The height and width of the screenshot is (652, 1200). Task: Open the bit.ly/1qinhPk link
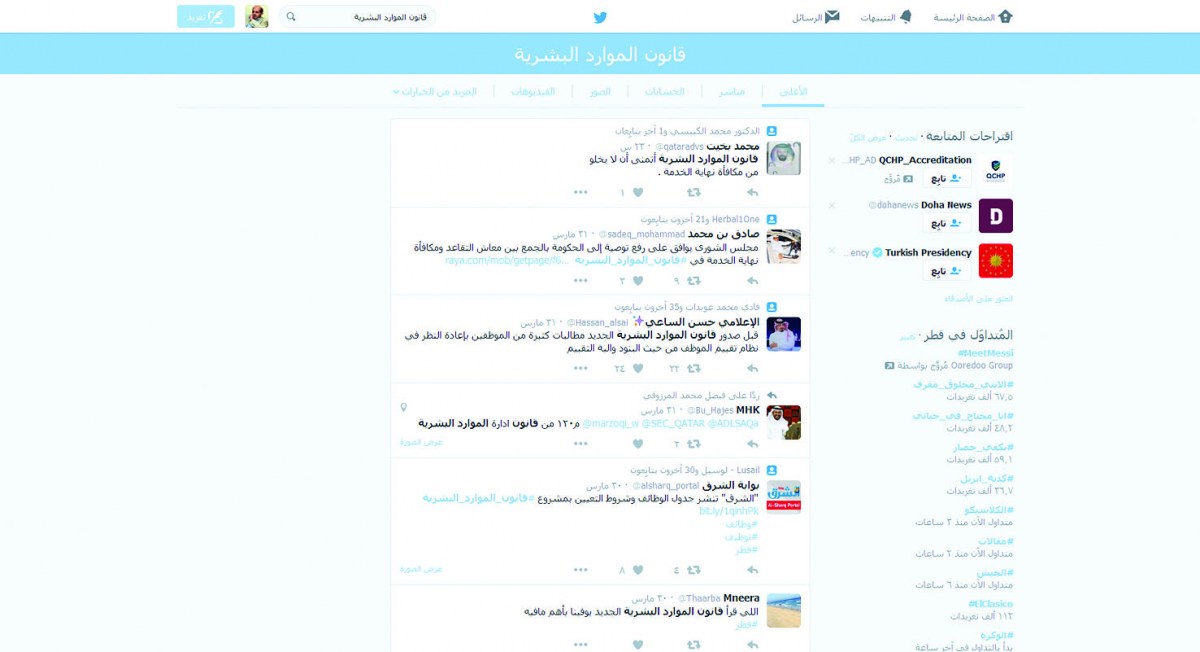pos(728,511)
